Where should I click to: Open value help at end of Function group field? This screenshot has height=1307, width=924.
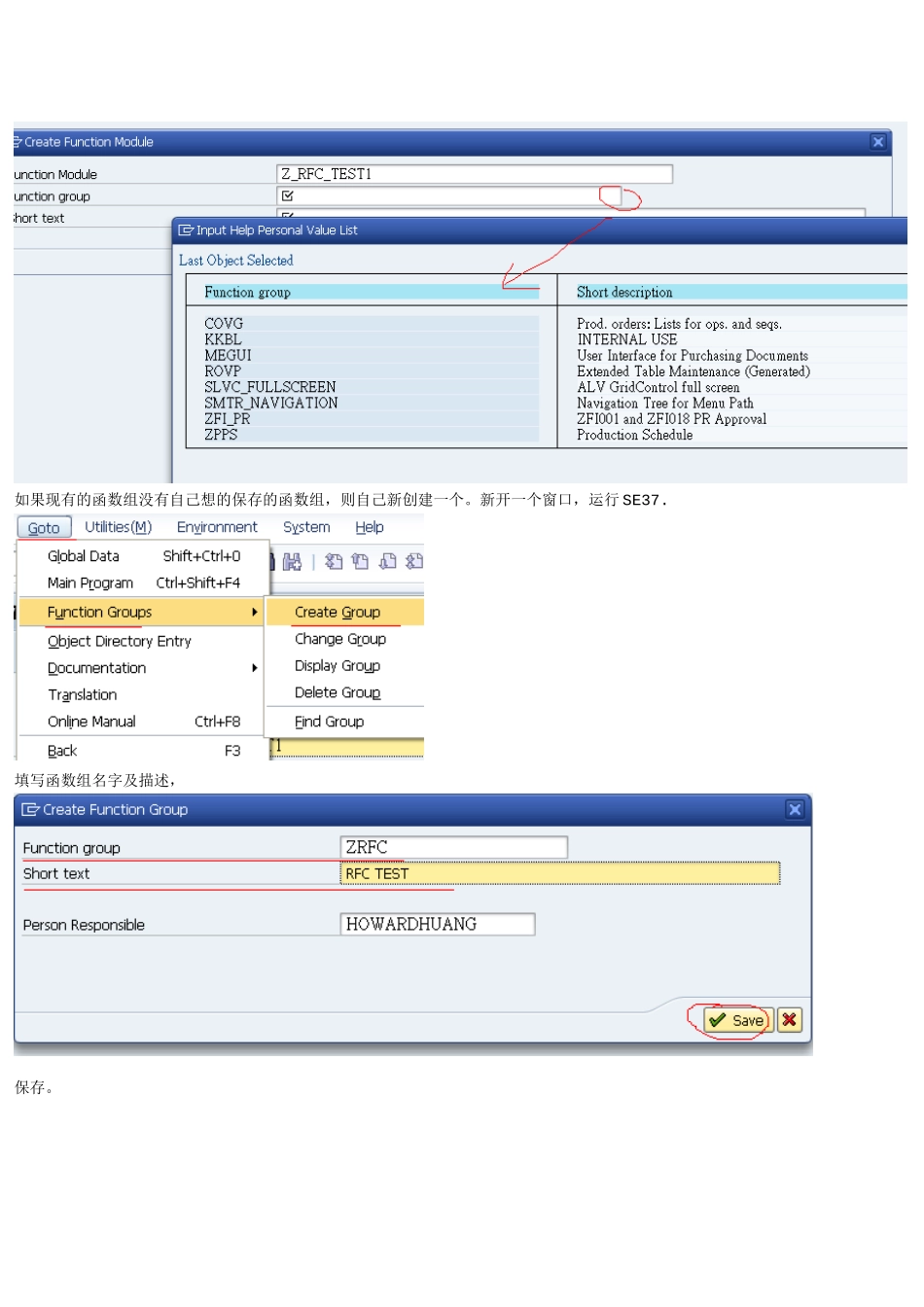click(611, 195)
